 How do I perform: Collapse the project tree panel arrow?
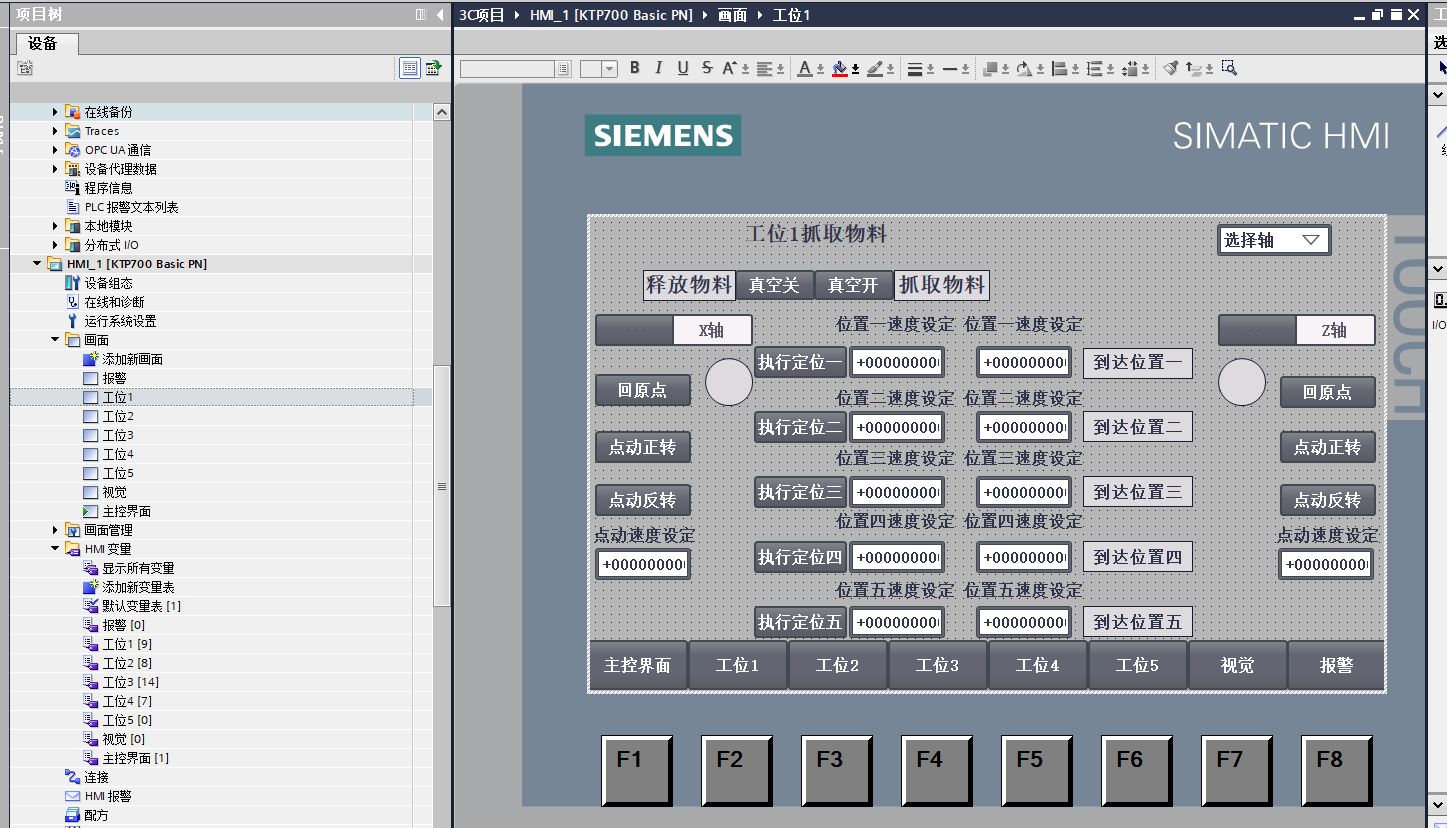click(440, 15)
